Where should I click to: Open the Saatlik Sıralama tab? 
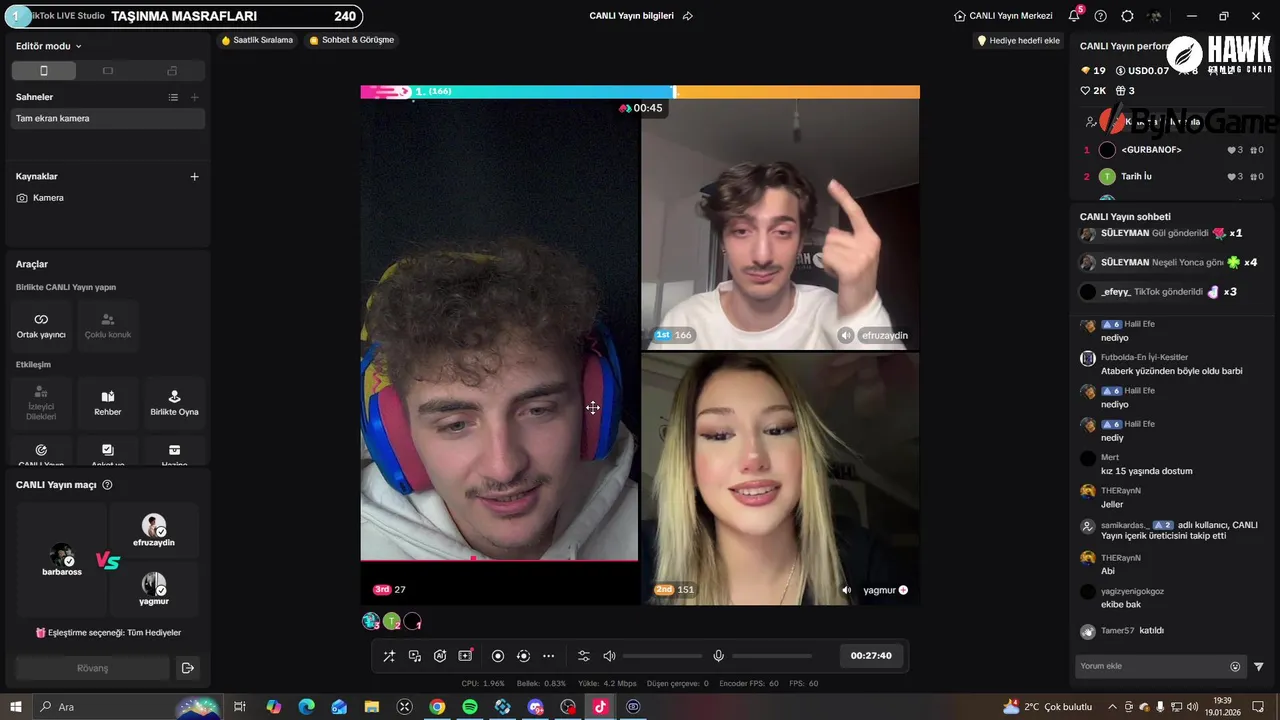(257, 40)
